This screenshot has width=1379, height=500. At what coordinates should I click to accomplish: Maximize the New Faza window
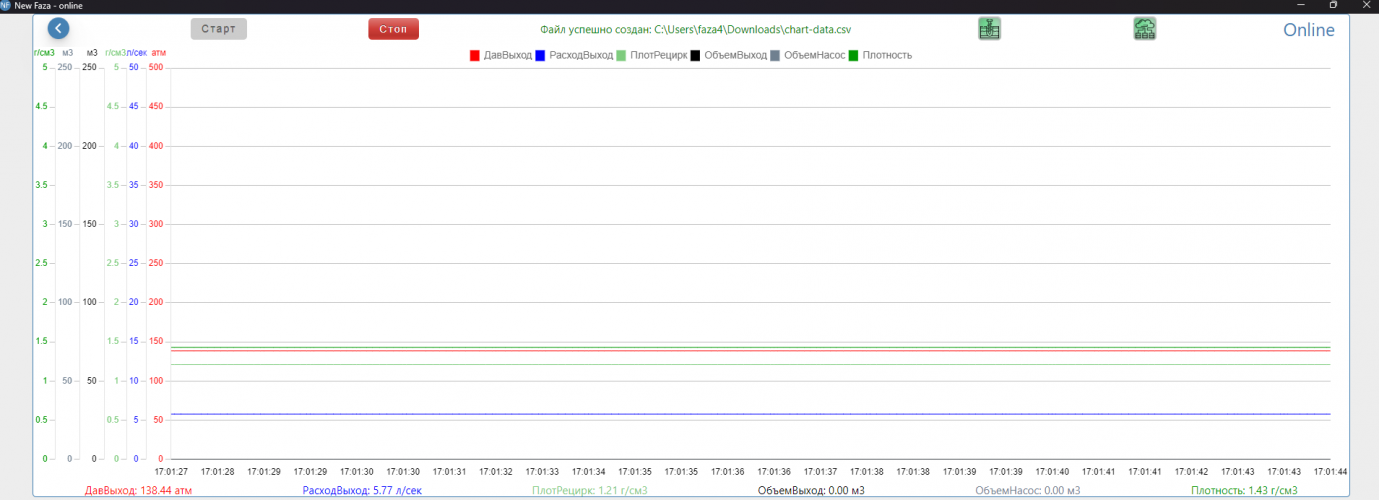(1332, 6)
